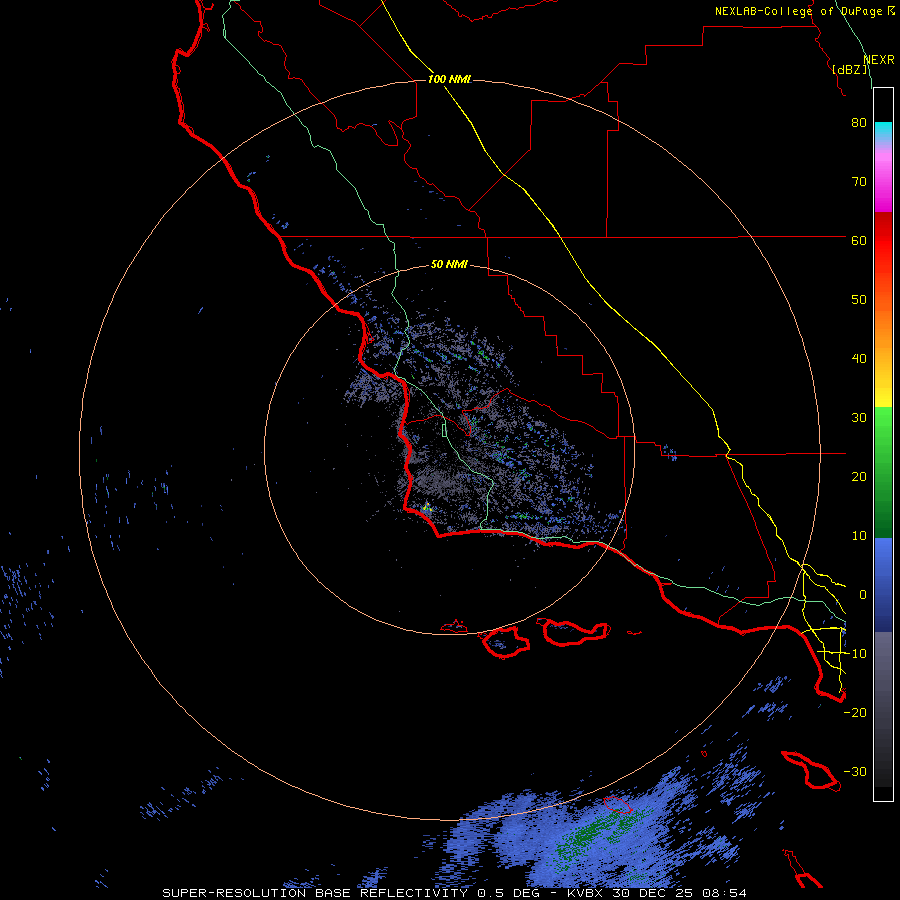Click the 20 value on the dBZ scale
The height and width of the screenshot is (900, 900).
pos(859,477)
